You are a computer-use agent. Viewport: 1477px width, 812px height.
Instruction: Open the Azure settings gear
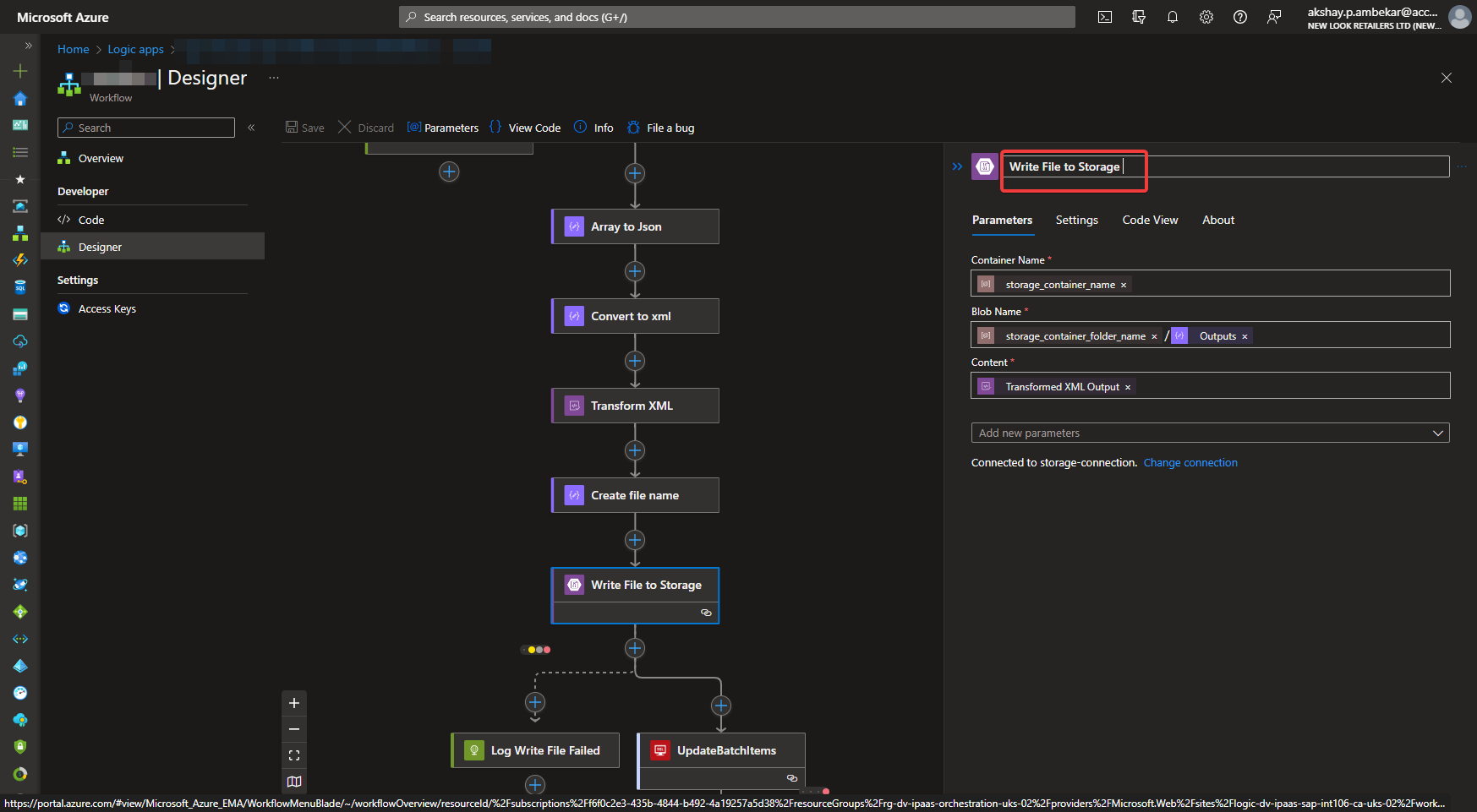(x=1206, y=16)
